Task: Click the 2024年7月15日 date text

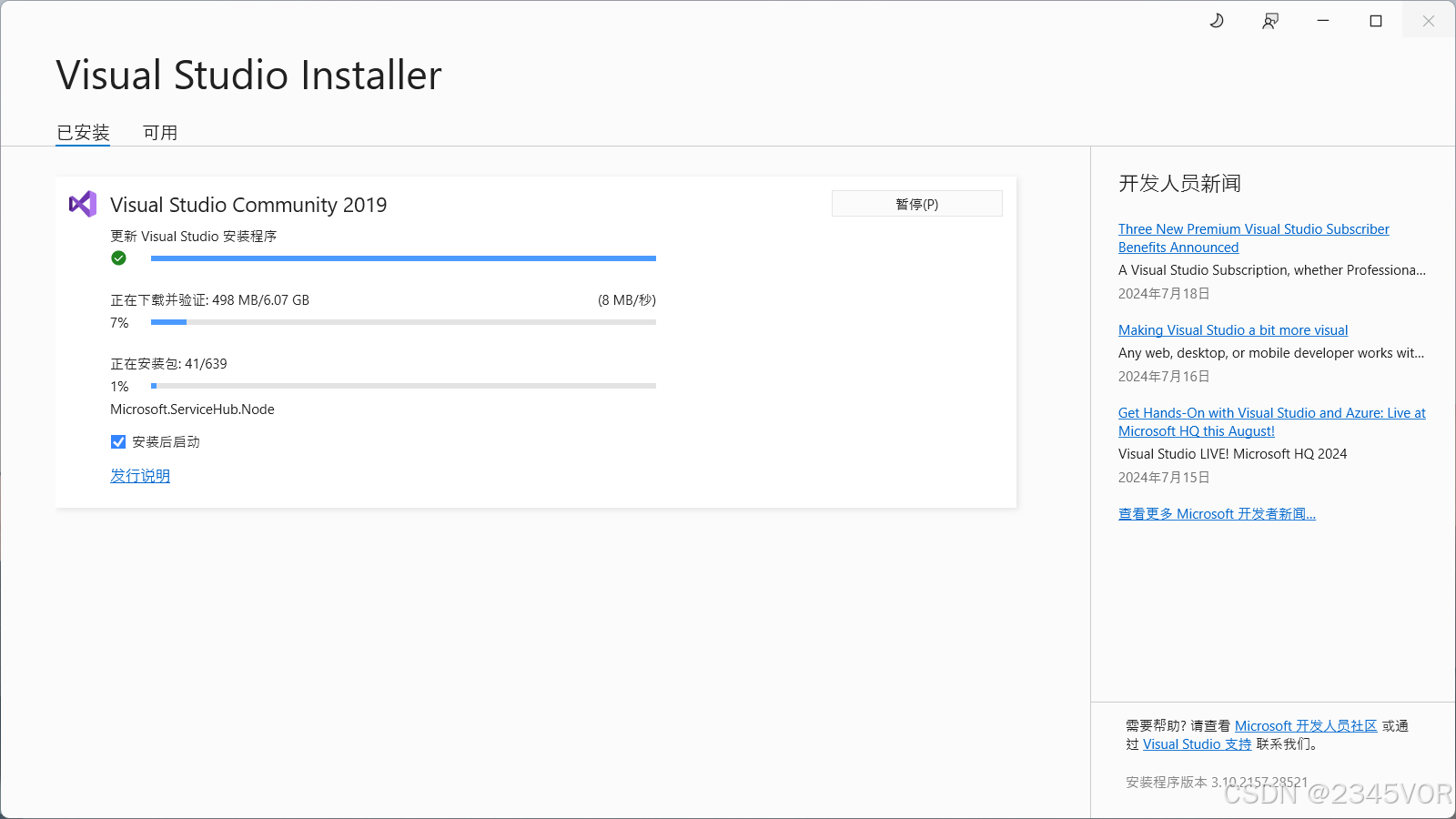Action: tap(1164, 478)
